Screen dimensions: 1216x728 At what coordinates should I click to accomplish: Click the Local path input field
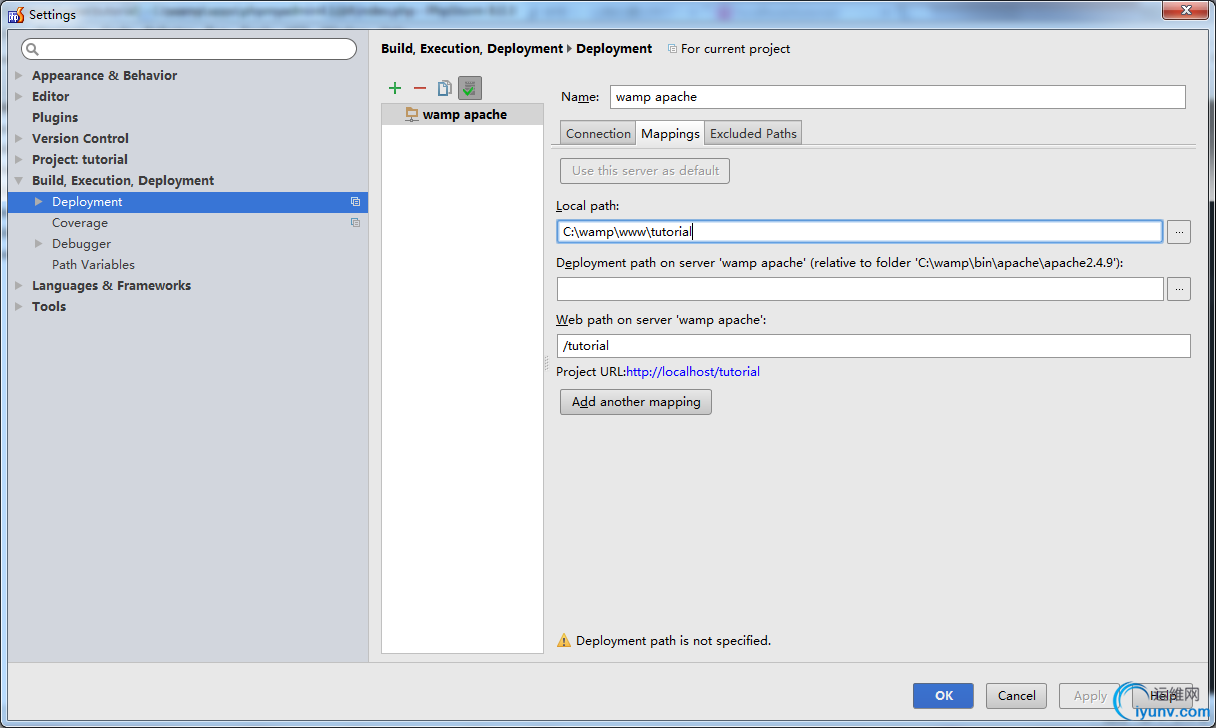[x=859, y=232]
